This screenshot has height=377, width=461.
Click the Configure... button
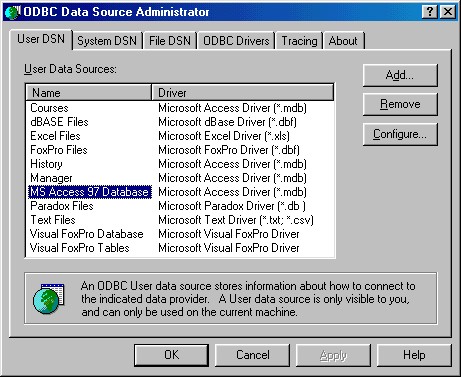pyautogui.click(x=400, y=134)
